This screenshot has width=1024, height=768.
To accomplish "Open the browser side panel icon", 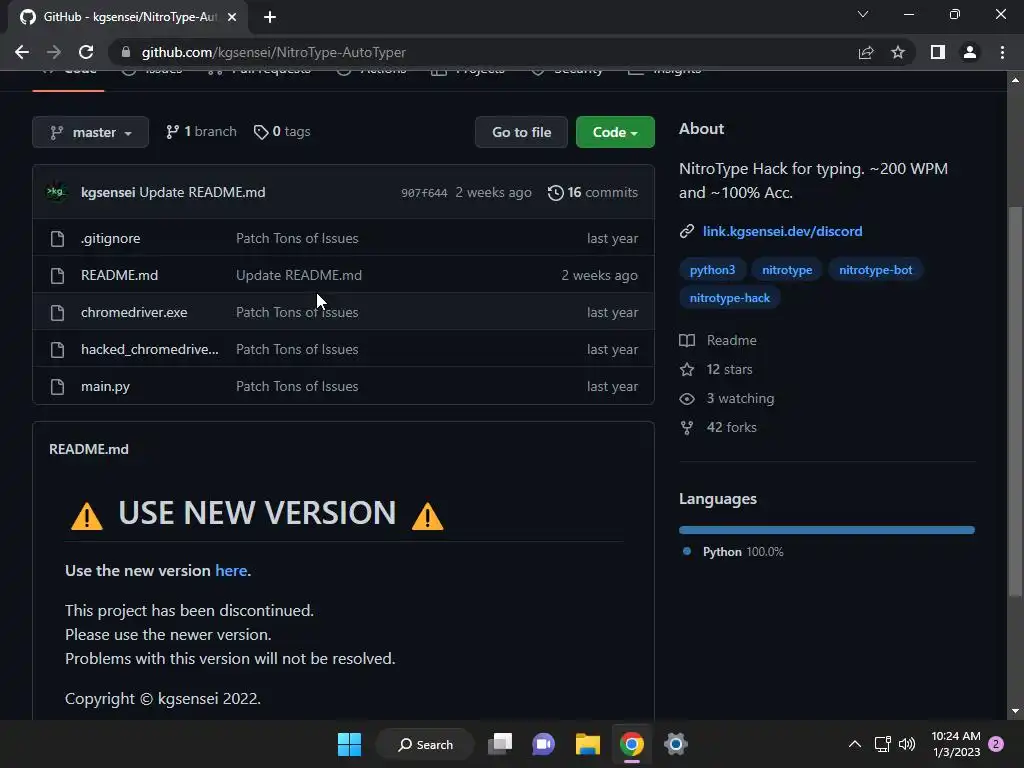I will (x=938, y=52).
